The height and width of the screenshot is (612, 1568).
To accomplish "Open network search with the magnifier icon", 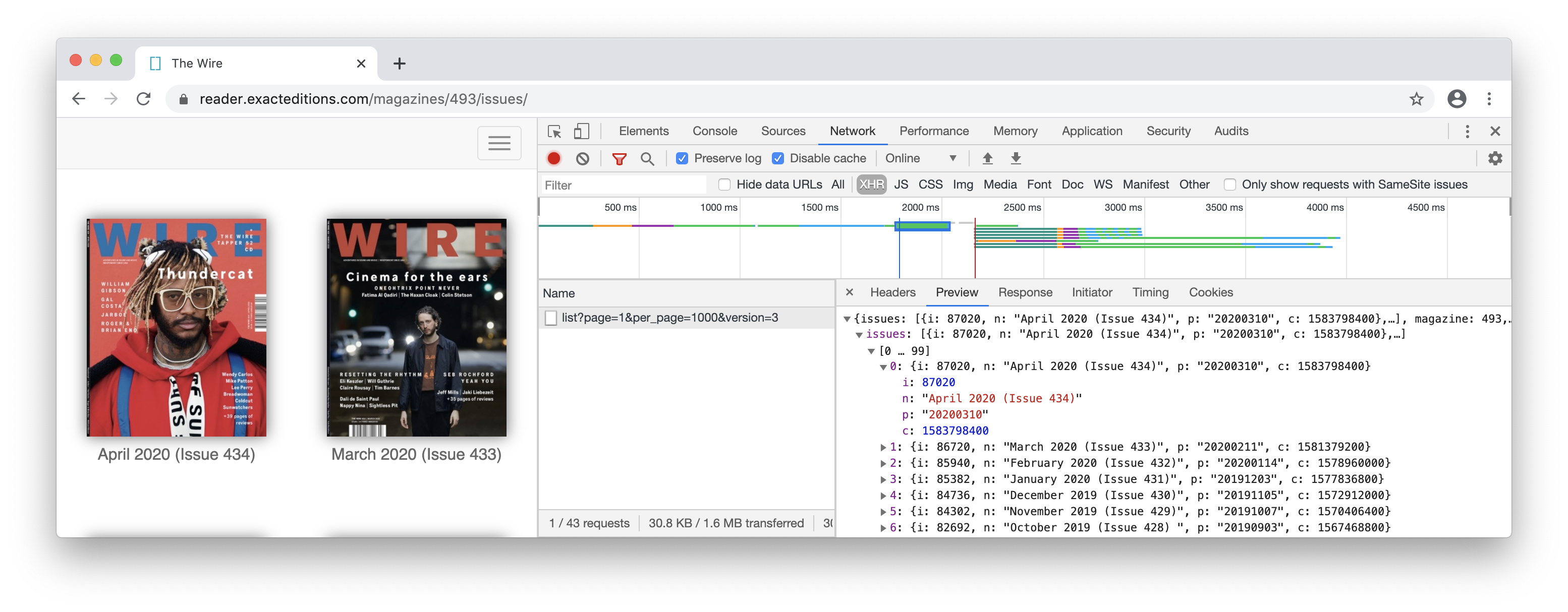I will pos(648,159).
